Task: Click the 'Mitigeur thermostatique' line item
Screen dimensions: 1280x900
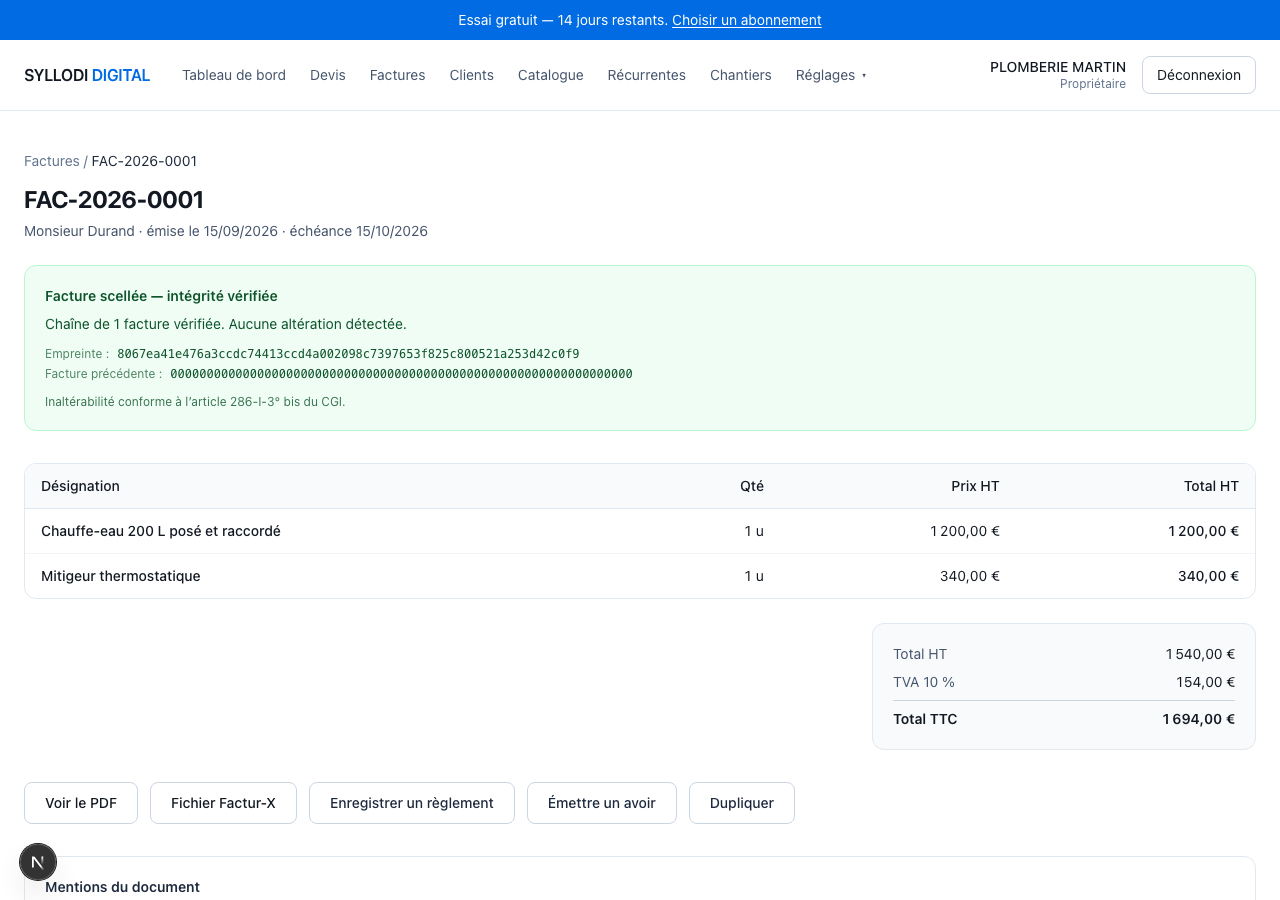Action: tap(640, 576)
